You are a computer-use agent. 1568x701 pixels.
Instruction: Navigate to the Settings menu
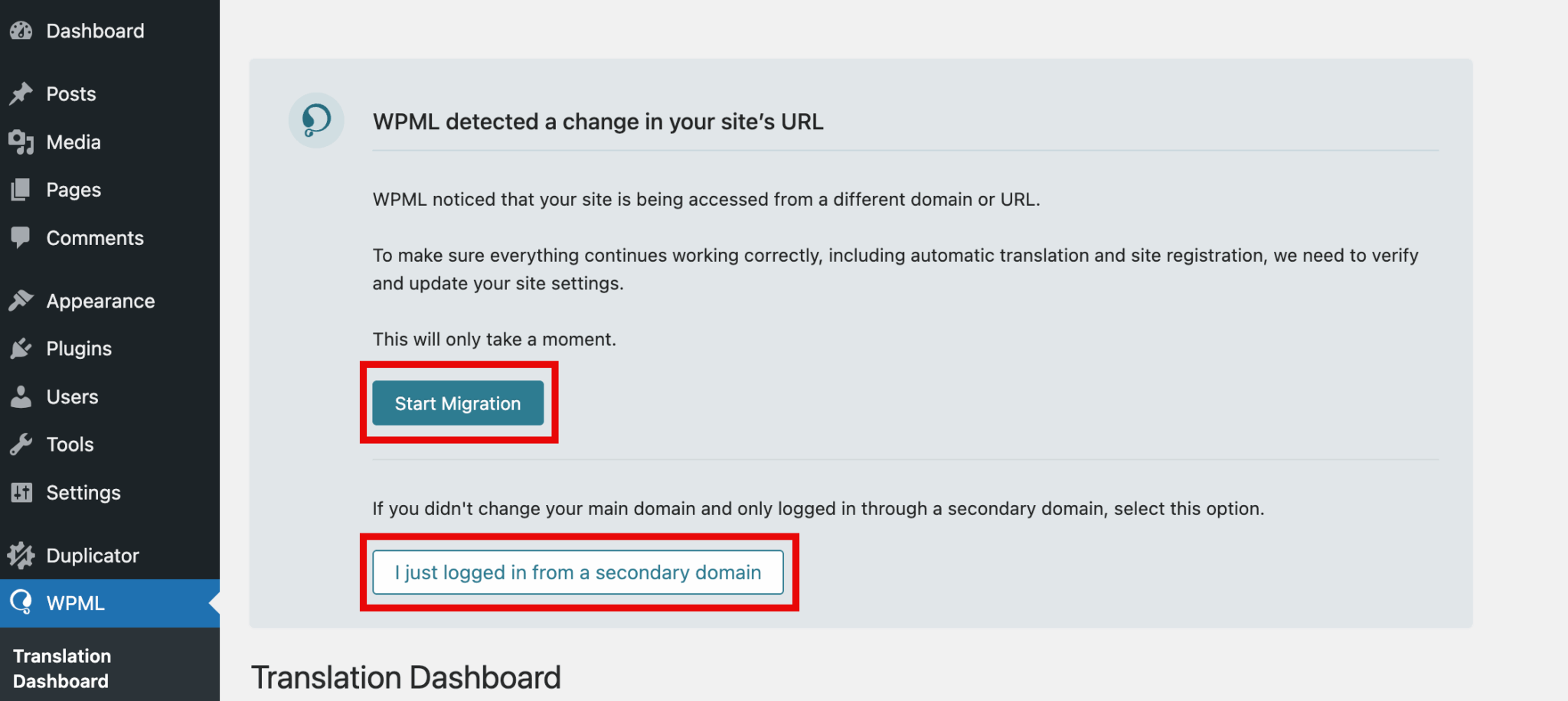tap(83, 492)
